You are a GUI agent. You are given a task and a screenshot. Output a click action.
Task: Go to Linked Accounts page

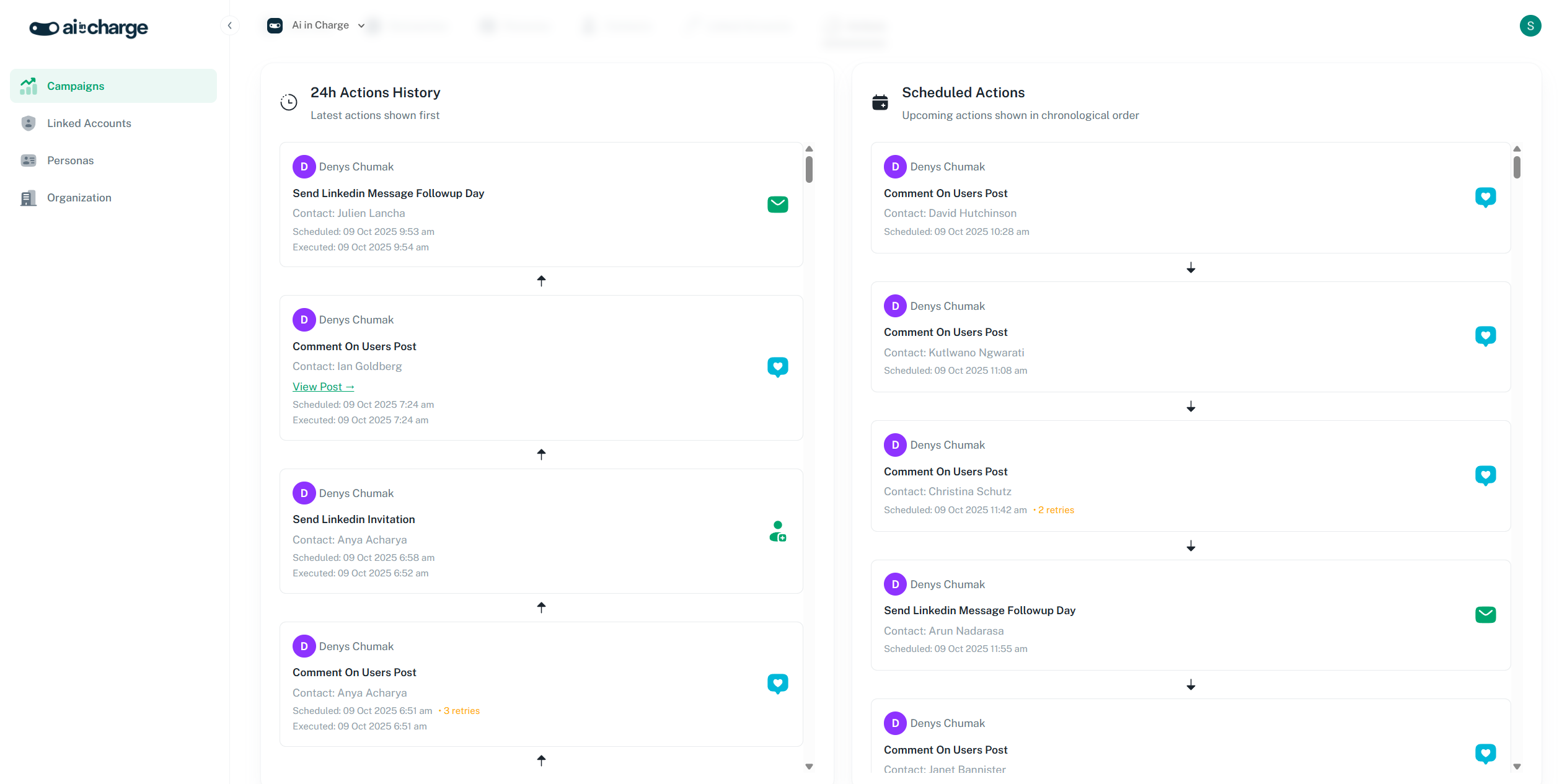coord(89,123)
